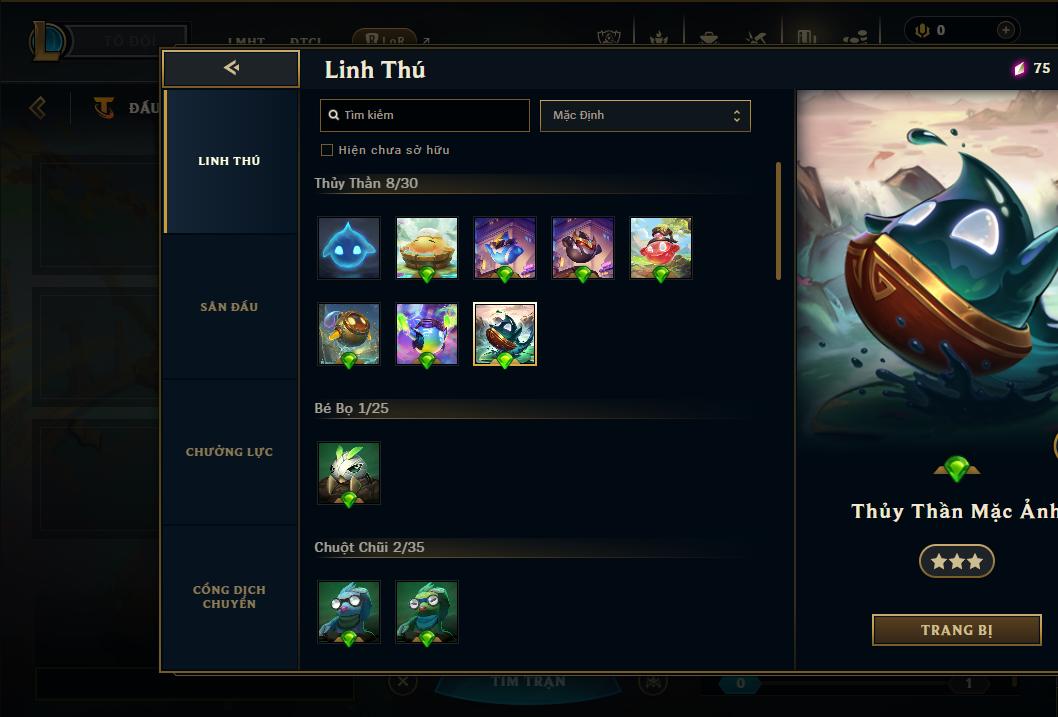Open the Mặc Định sort dropdown
The width and height of the screenshot is (1058, 717).
click(x=645, y=115)
